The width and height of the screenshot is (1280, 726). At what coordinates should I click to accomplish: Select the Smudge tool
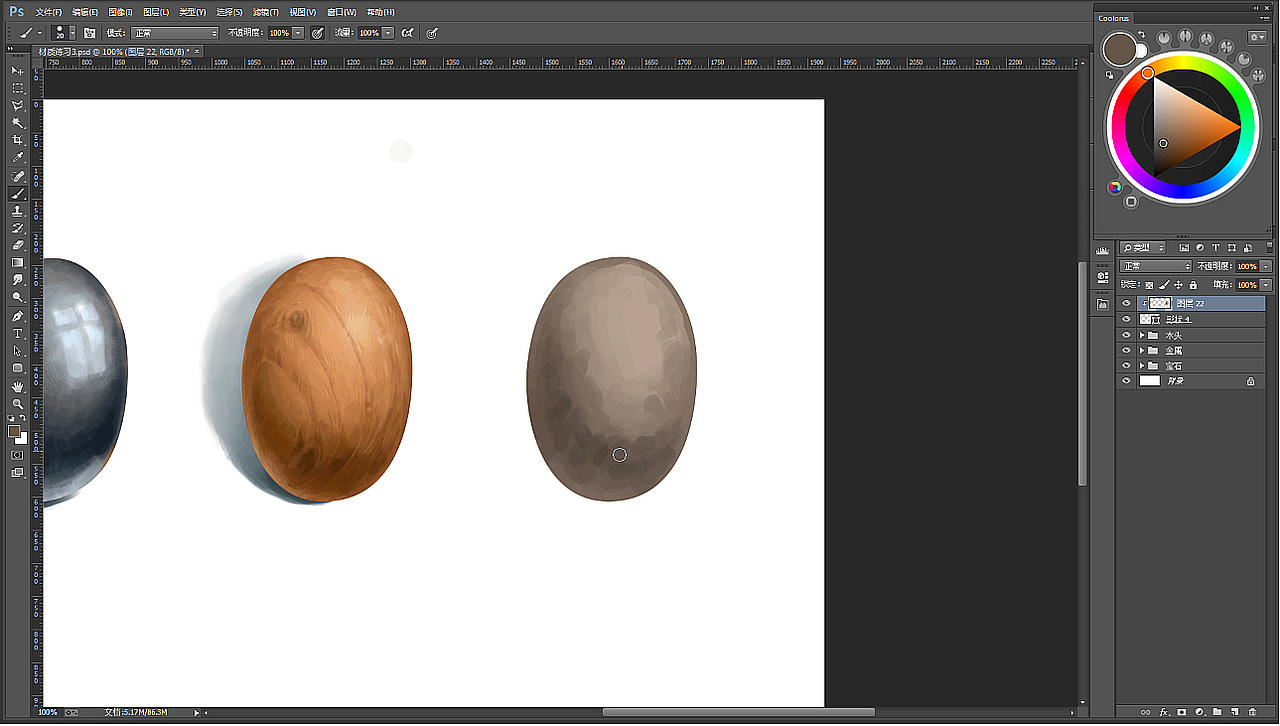tap(17, 280)
